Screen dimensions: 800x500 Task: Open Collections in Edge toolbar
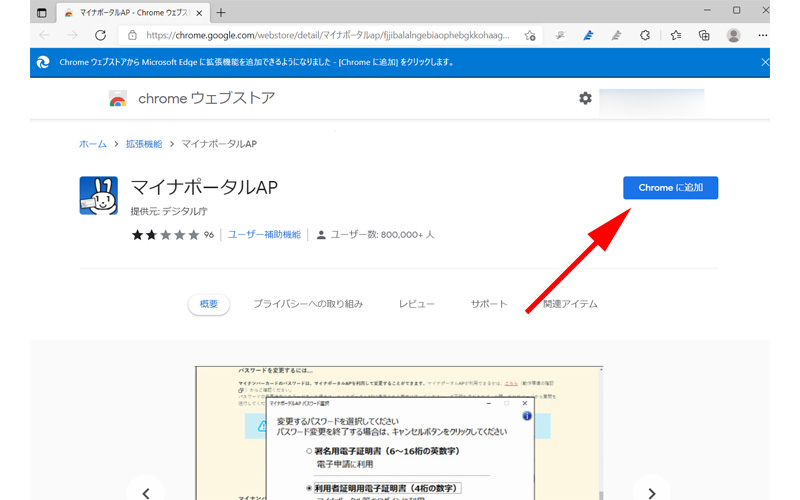(x=704, y=35)
